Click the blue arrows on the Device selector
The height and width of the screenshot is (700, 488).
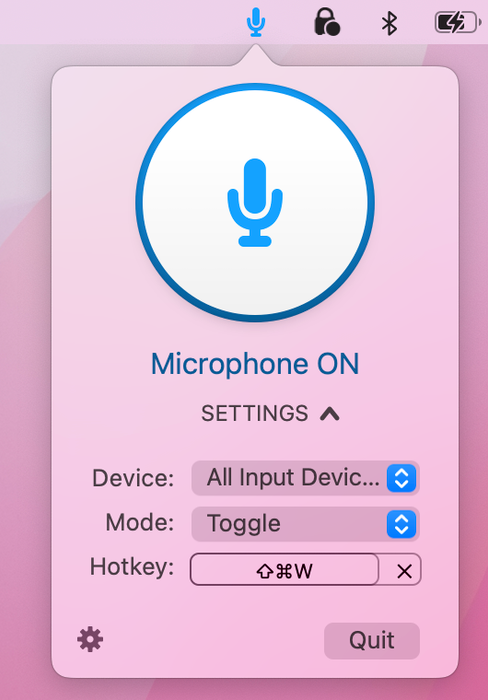(401, 478)
